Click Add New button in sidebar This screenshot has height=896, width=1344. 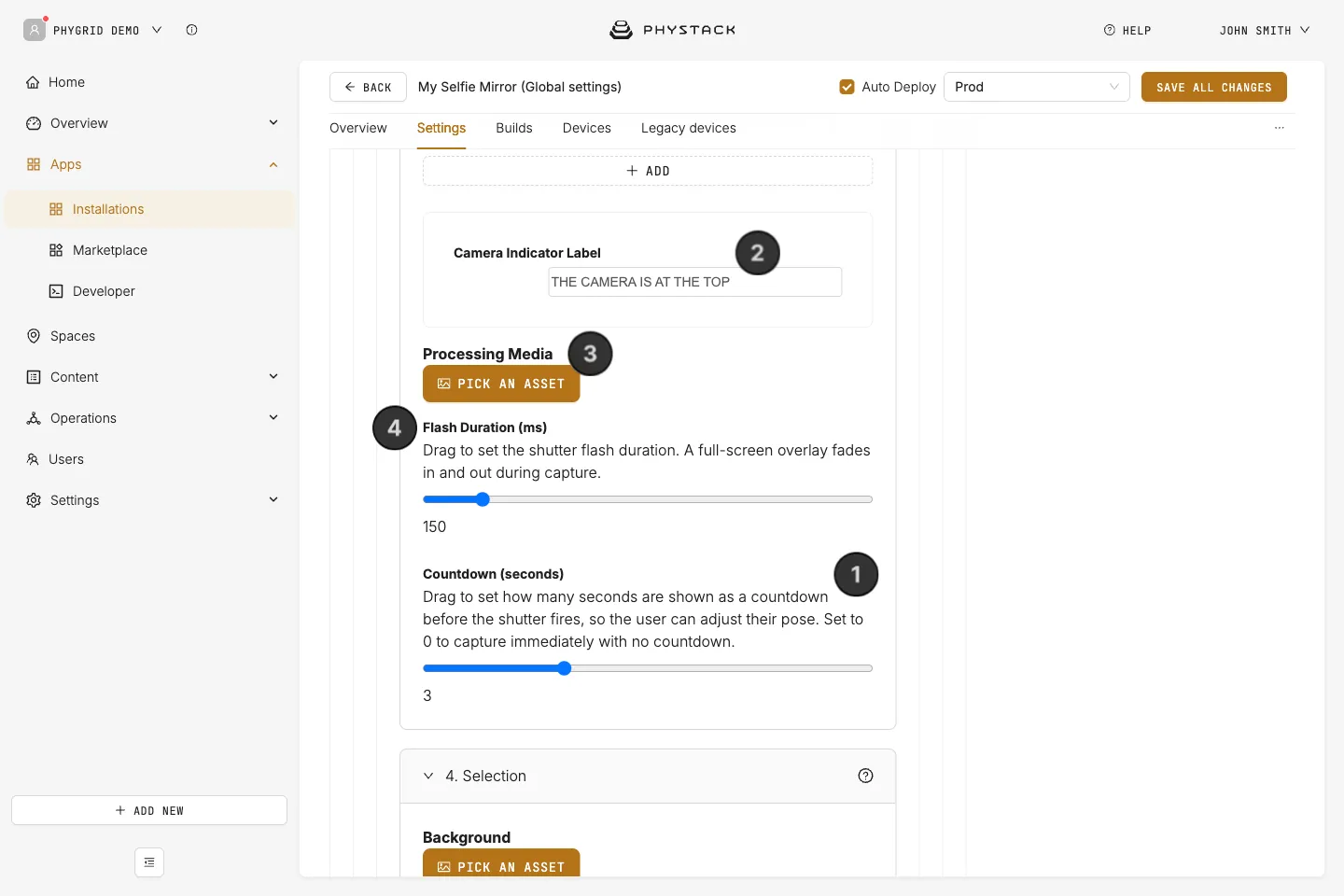[x=149, y=810]
